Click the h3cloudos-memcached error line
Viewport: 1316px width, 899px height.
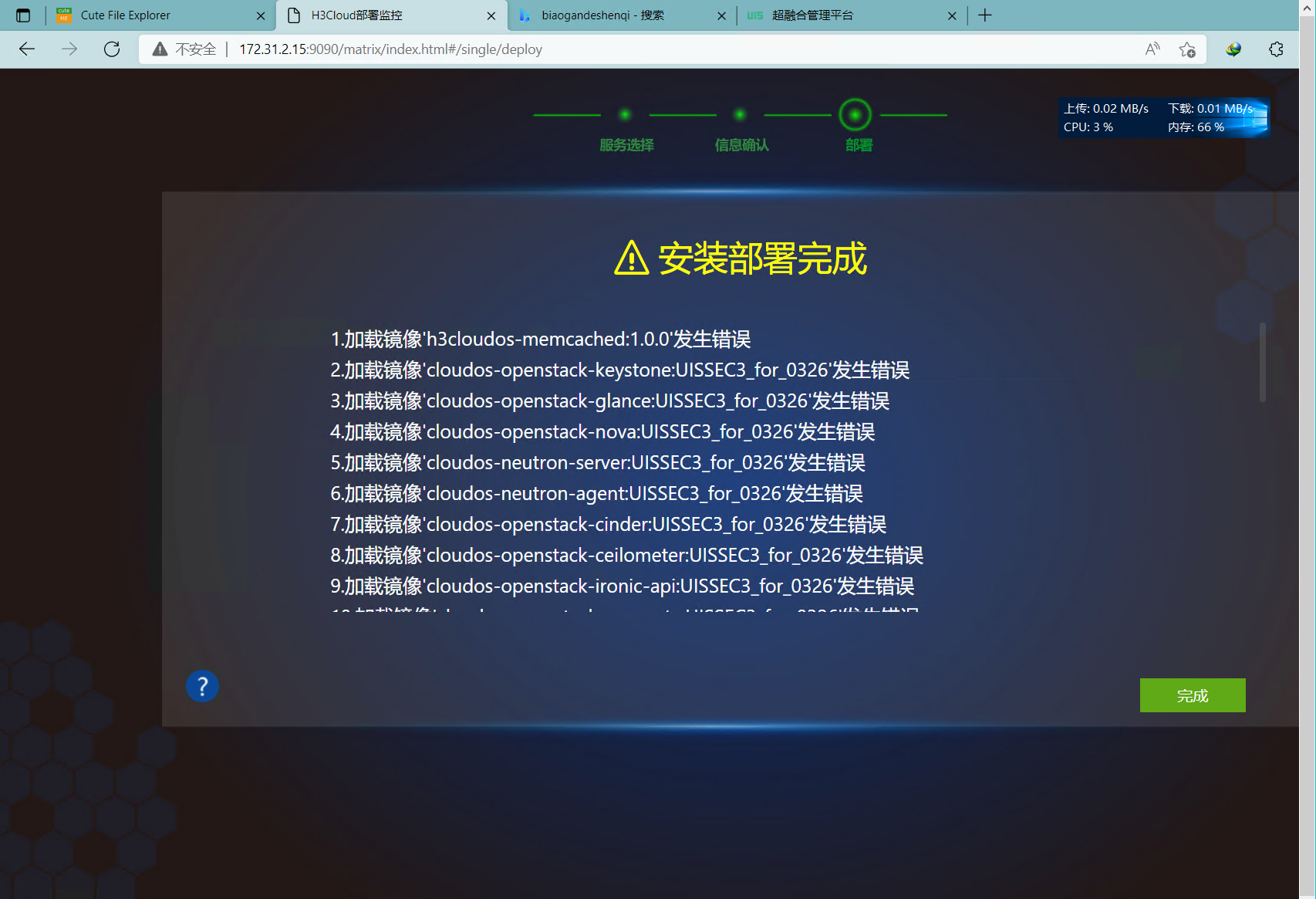tap(541, 339)
